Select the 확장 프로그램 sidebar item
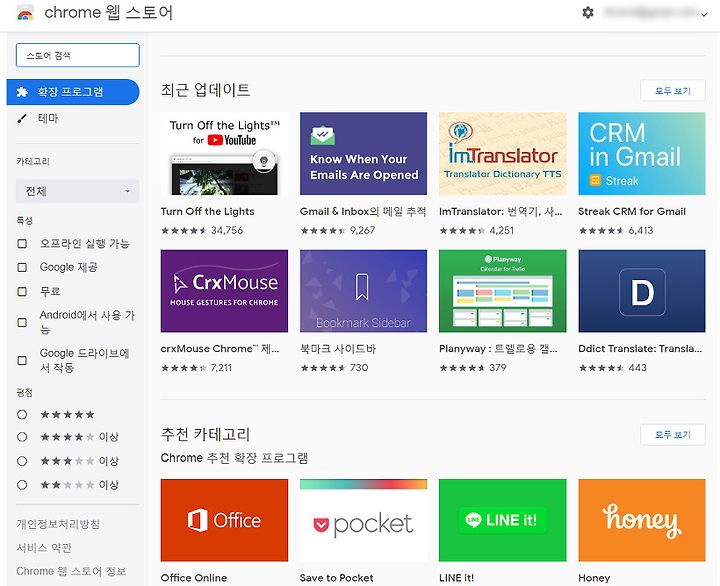 click(73, 92)
